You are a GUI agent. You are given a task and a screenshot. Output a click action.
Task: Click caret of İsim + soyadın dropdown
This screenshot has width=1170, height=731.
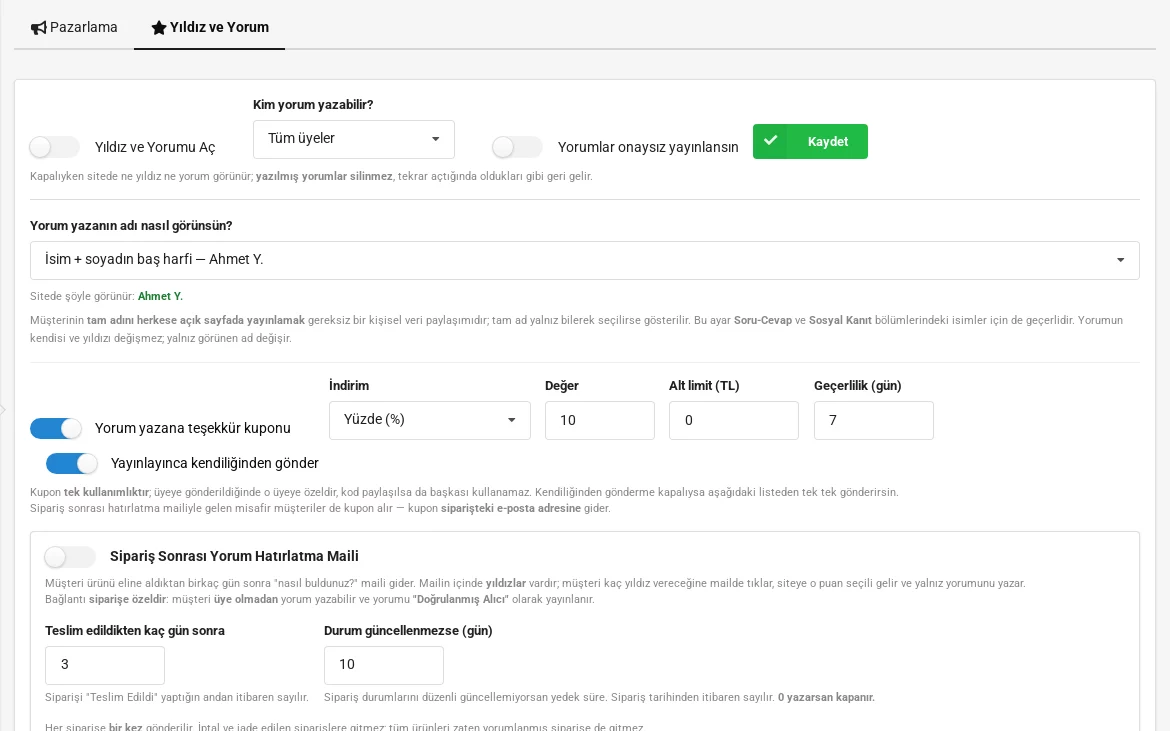(1120, 260)
